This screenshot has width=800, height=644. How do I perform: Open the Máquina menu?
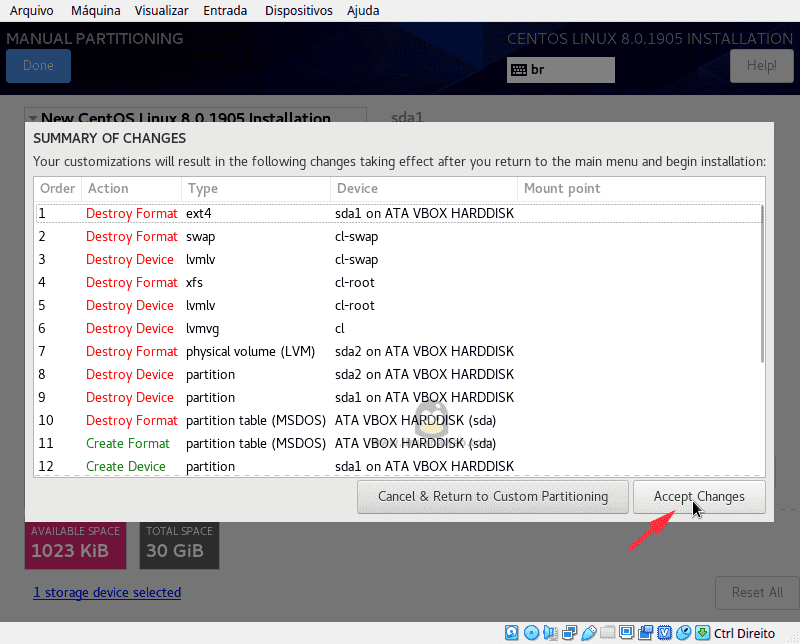pyautogui.click(x=95, y=10)
